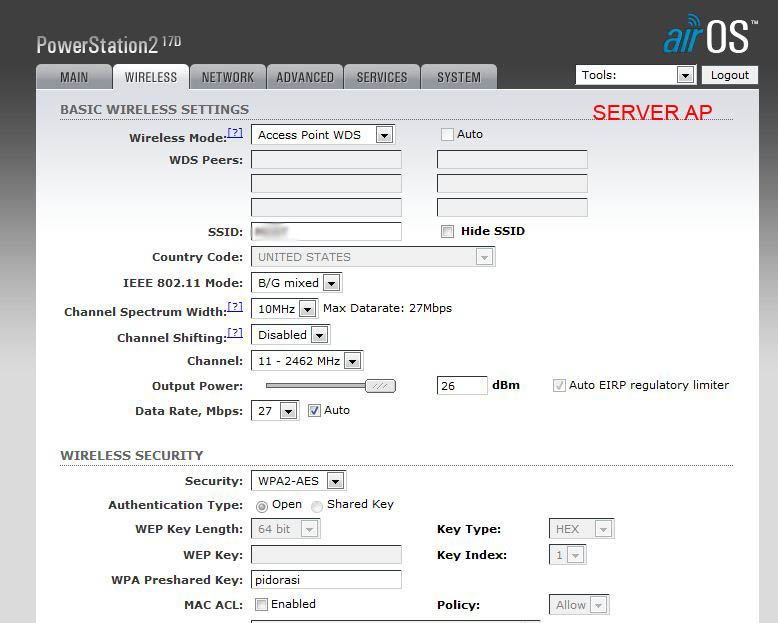This screenshot has height=623, width=778.
Task: Open the Channel 11 - 2462 MHz dropdown
Action: pos(307,361)
